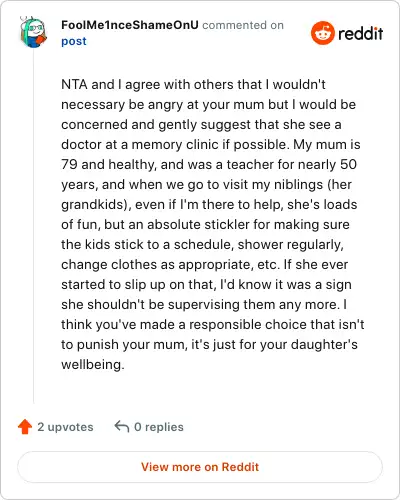Click the final word "wellbeing." in comment
Viewport: 400px width, 500px height.
pos(93,364)
